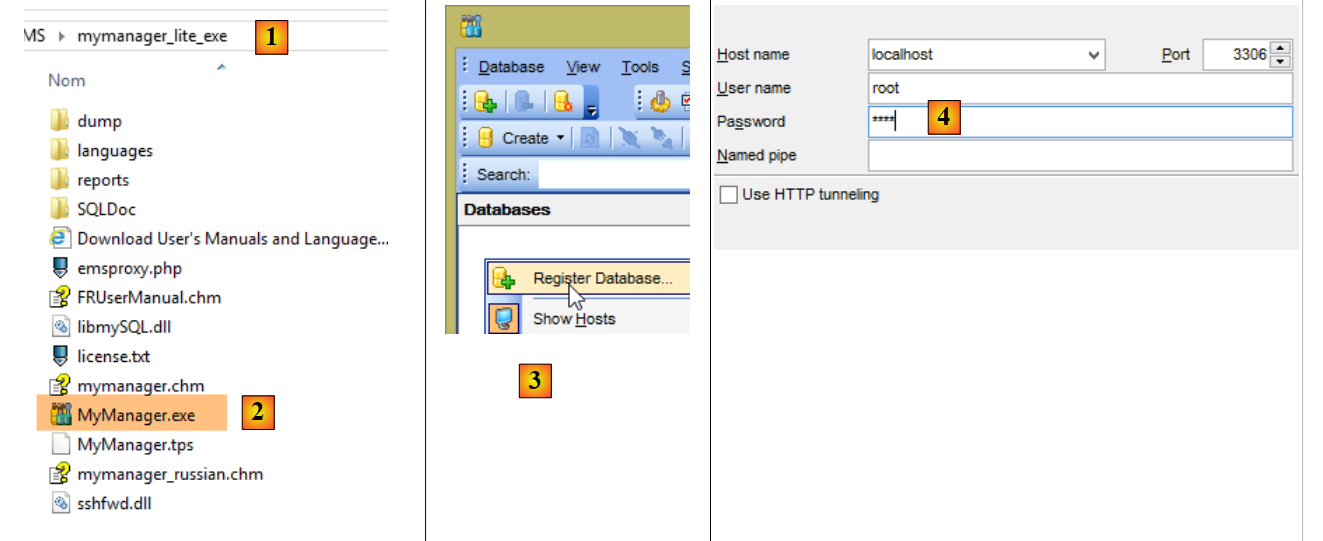The height and width of the screenshot is (541, 1323).
Task: Open the Tools menu
Action: [639, 67]
